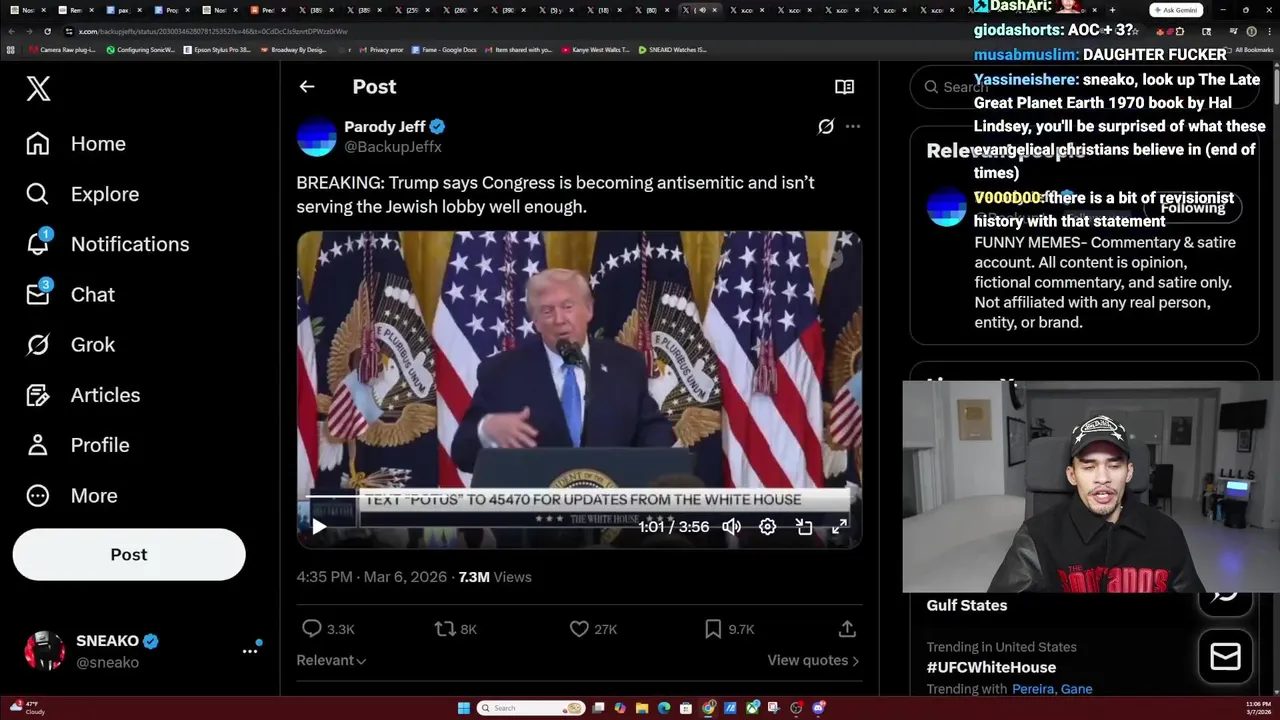The image size is (1280, 720).
Task: Enter fullscreen for the video
Action: [x=840, y=527]
